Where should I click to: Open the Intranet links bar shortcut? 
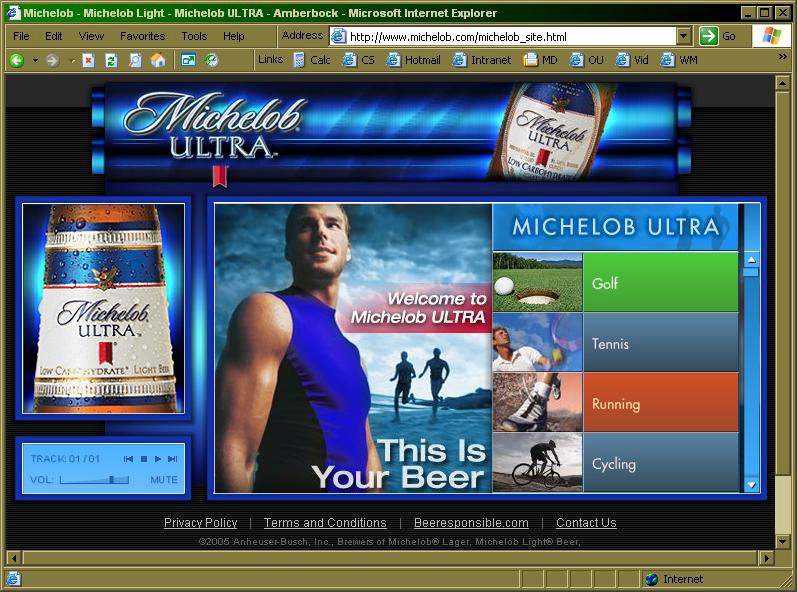click(481, 60)
